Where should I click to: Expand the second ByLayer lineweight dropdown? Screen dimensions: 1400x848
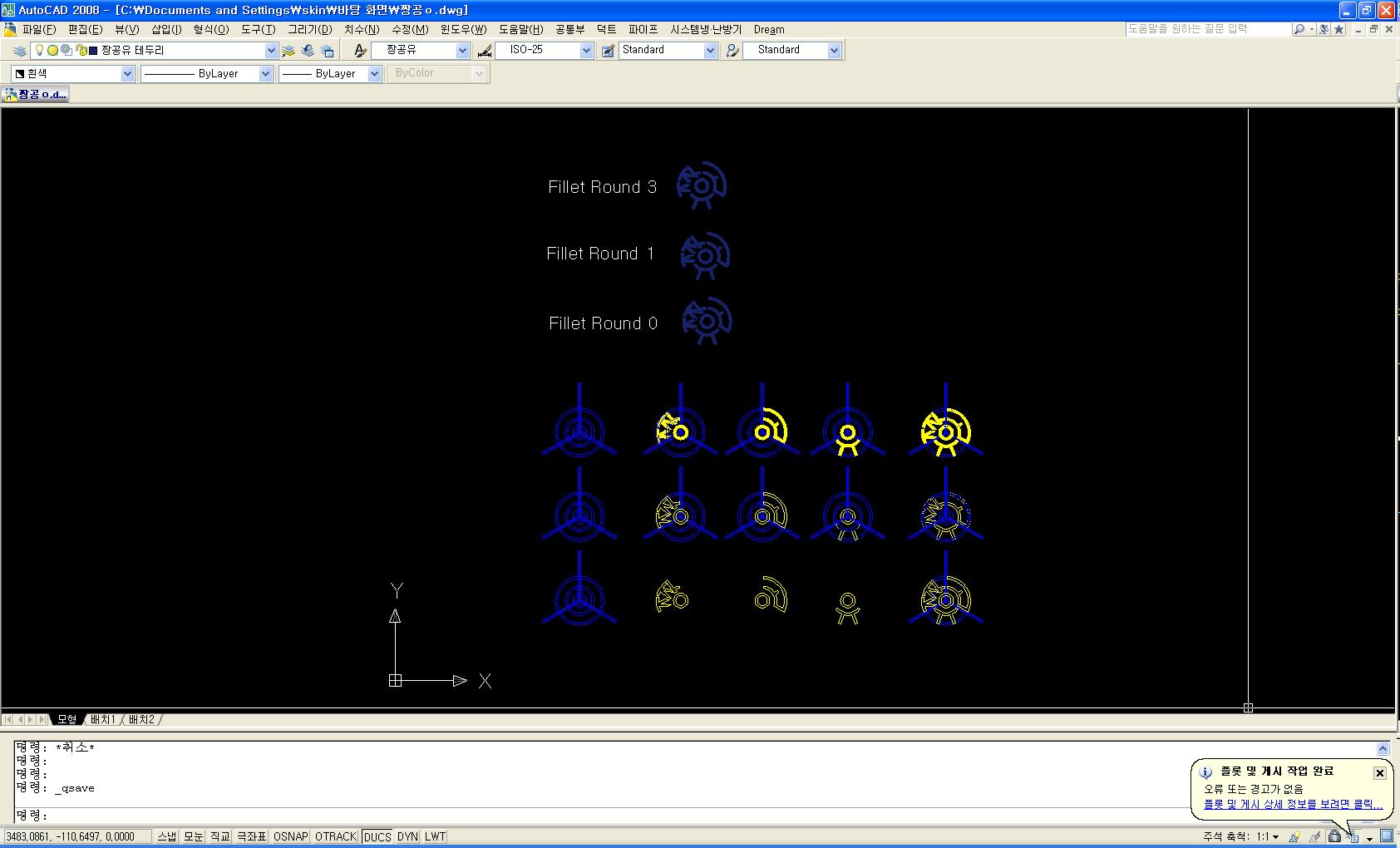click(374, 74)
